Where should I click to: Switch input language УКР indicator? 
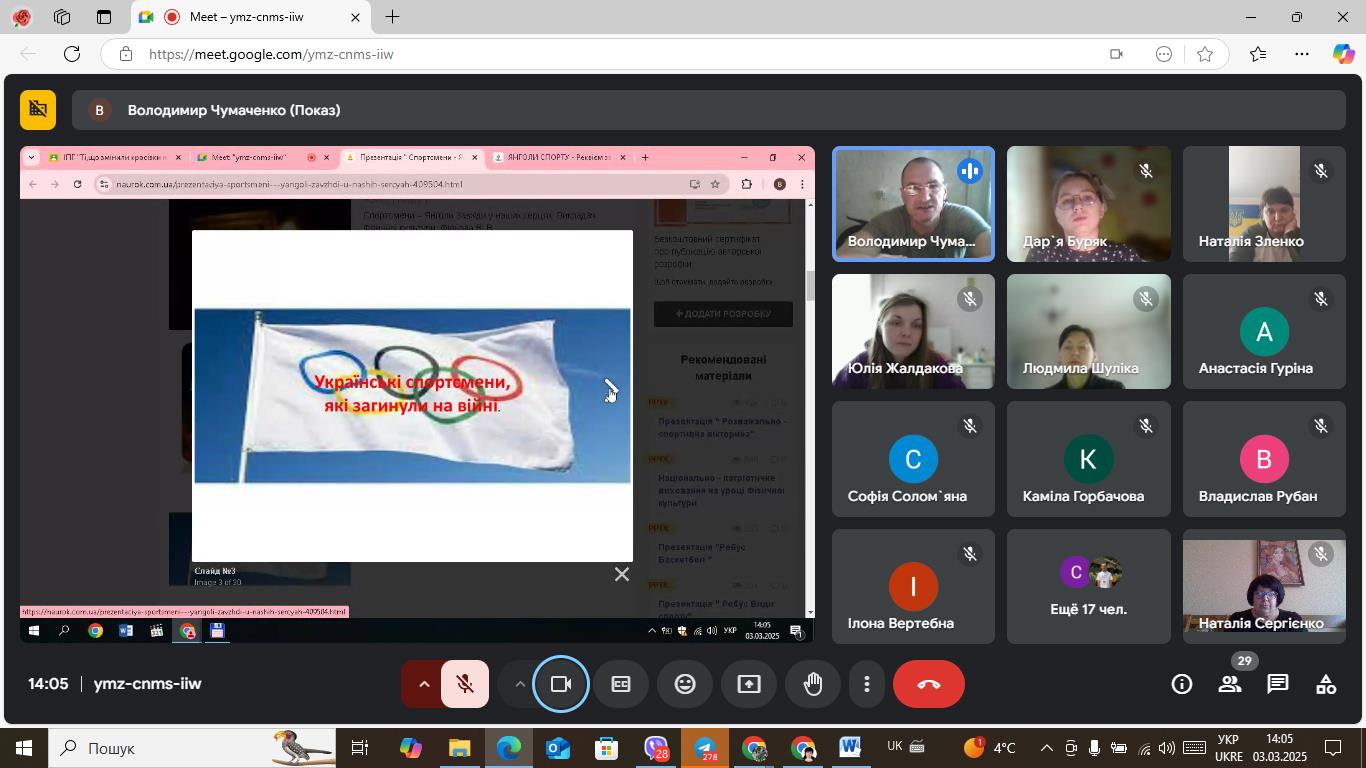click(1229, 748)
